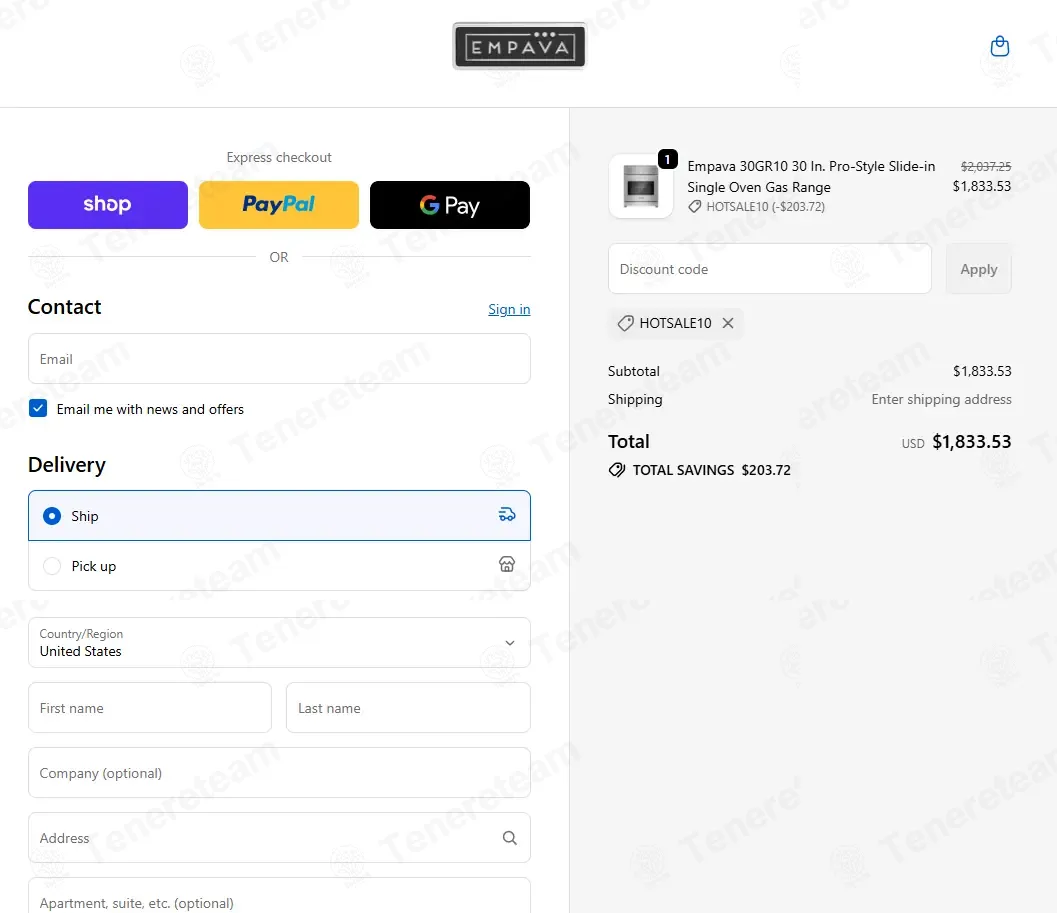Click the Company (optional) field

pos(279,773)
